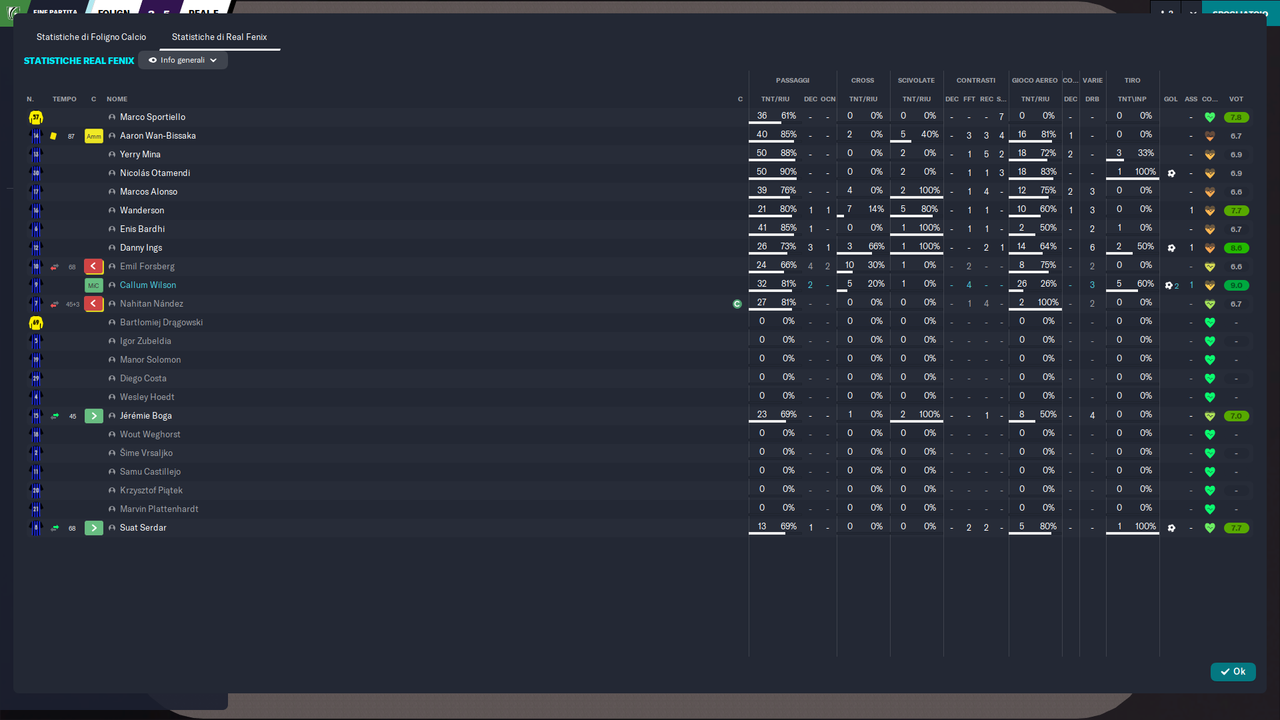Open Aaron Wan-Bissaka's player name
This screenshot has width=1280, height=720.
(158, 136)
